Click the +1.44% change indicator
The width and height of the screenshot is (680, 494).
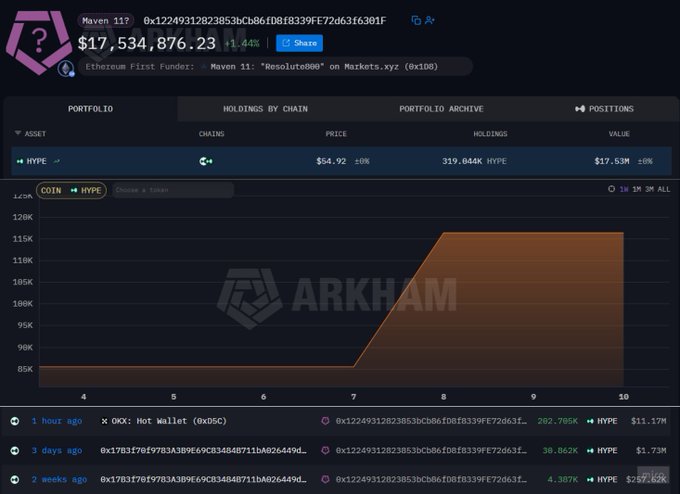pyautogui.click(x=242, y=43)
